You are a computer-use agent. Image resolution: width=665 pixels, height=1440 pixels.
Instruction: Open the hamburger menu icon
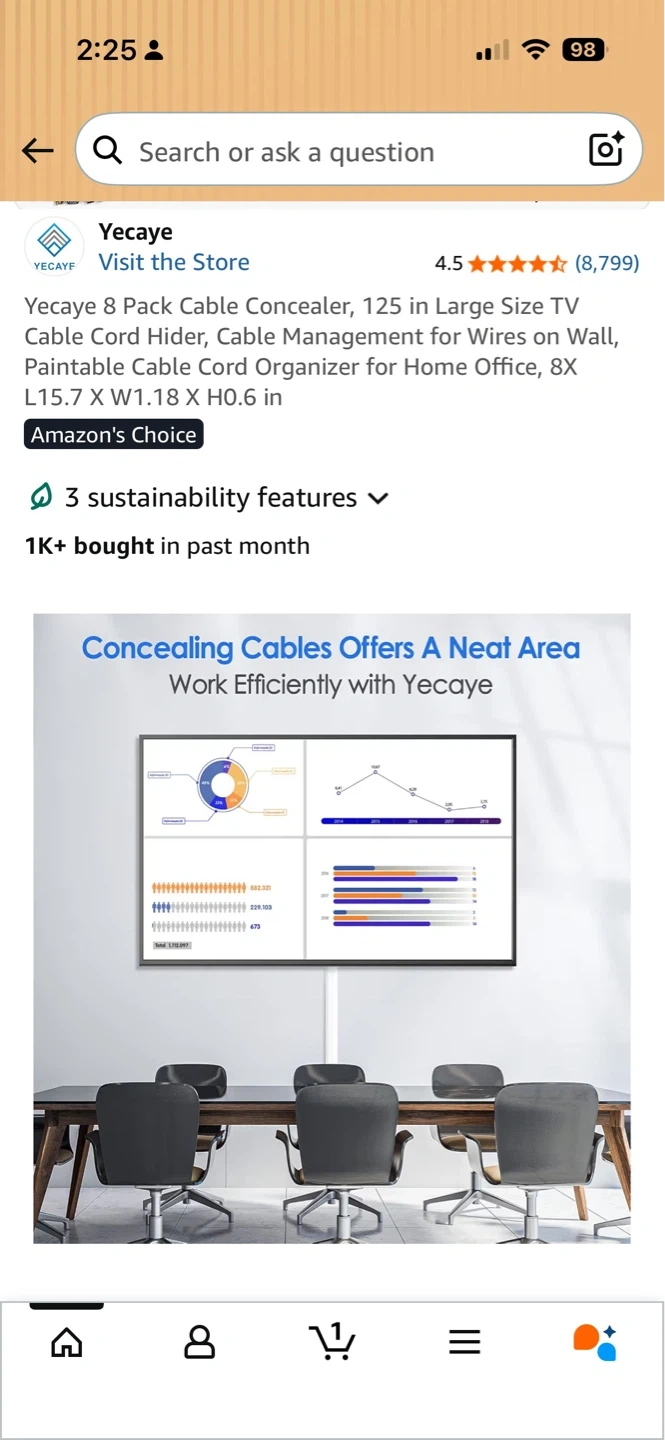[465, 1341]
